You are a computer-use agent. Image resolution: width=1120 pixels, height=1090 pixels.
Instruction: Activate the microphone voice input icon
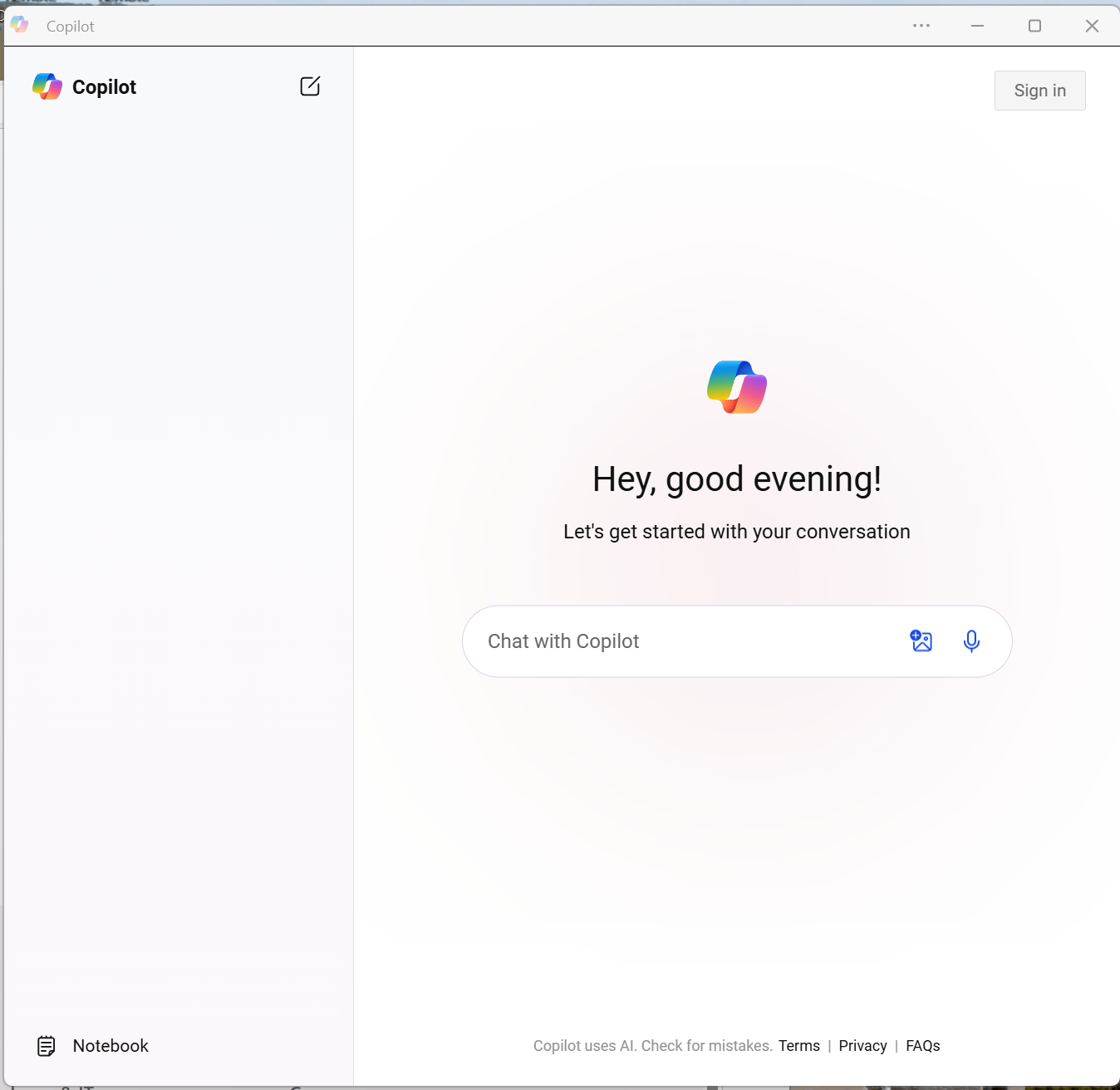pos(971,641)
